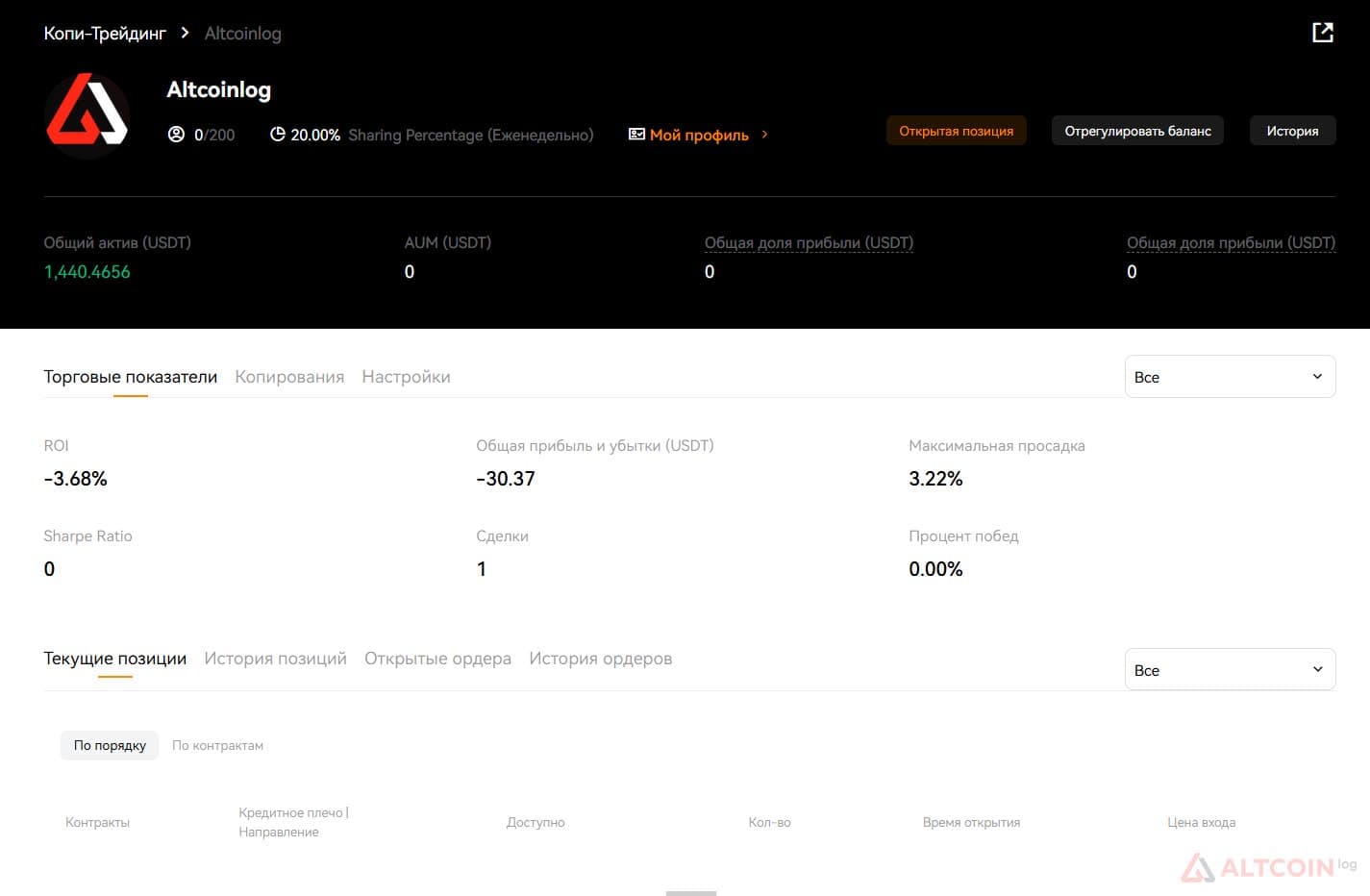Image resolution: width=1370 pixels, height=896 pixels.
Task: Click the Контракты column header
Action: click(97, 822)
